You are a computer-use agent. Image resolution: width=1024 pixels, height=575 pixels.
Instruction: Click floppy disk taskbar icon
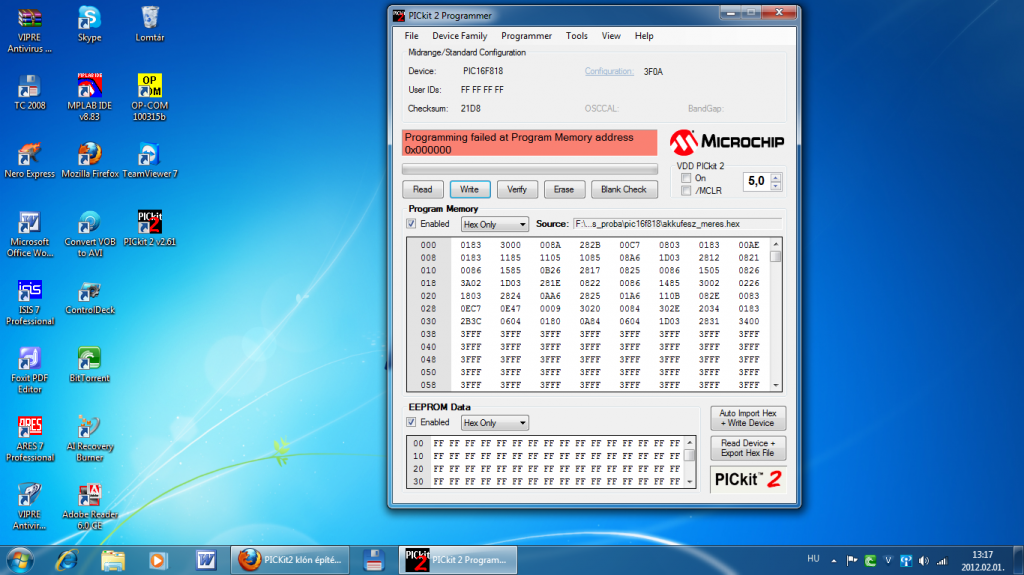point(374,561)
